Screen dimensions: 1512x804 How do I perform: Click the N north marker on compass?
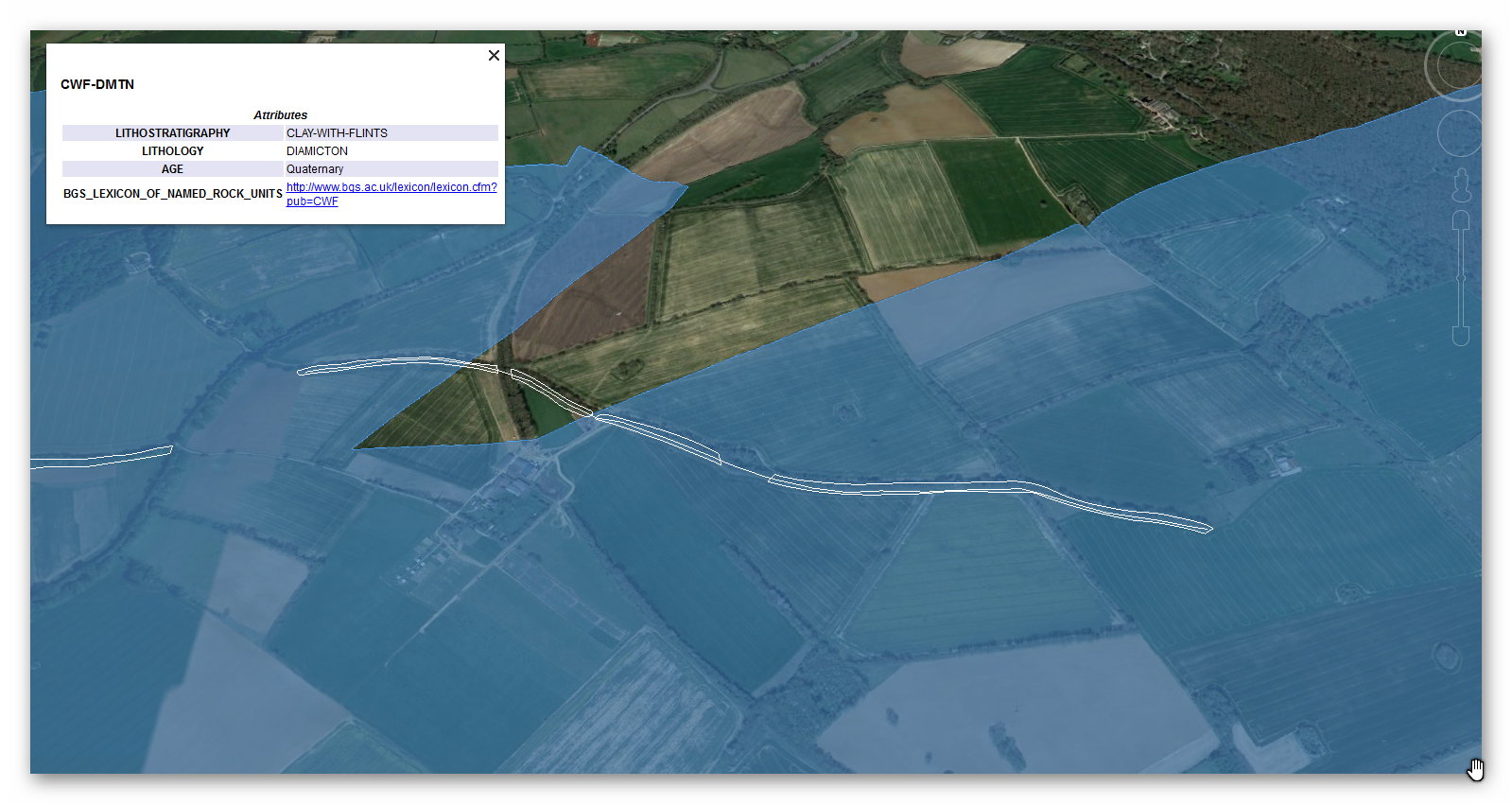point(1460,33)
